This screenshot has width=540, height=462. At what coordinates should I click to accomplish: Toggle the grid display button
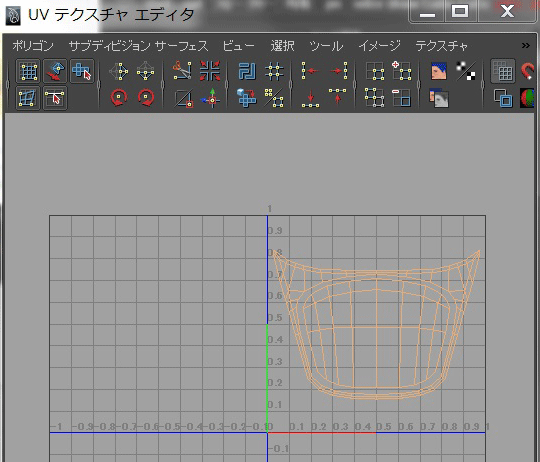[x=503, y=71]
